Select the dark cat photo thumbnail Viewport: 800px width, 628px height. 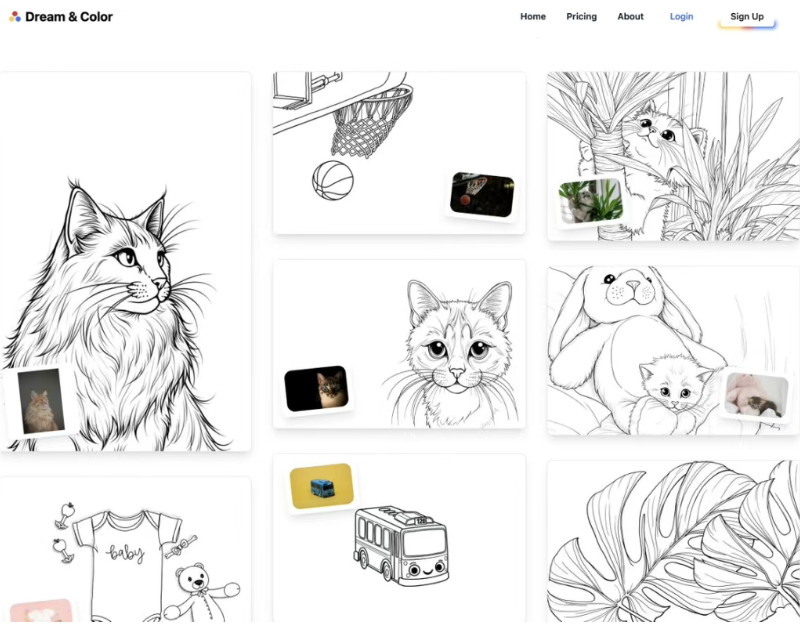[x=317, y=389]
